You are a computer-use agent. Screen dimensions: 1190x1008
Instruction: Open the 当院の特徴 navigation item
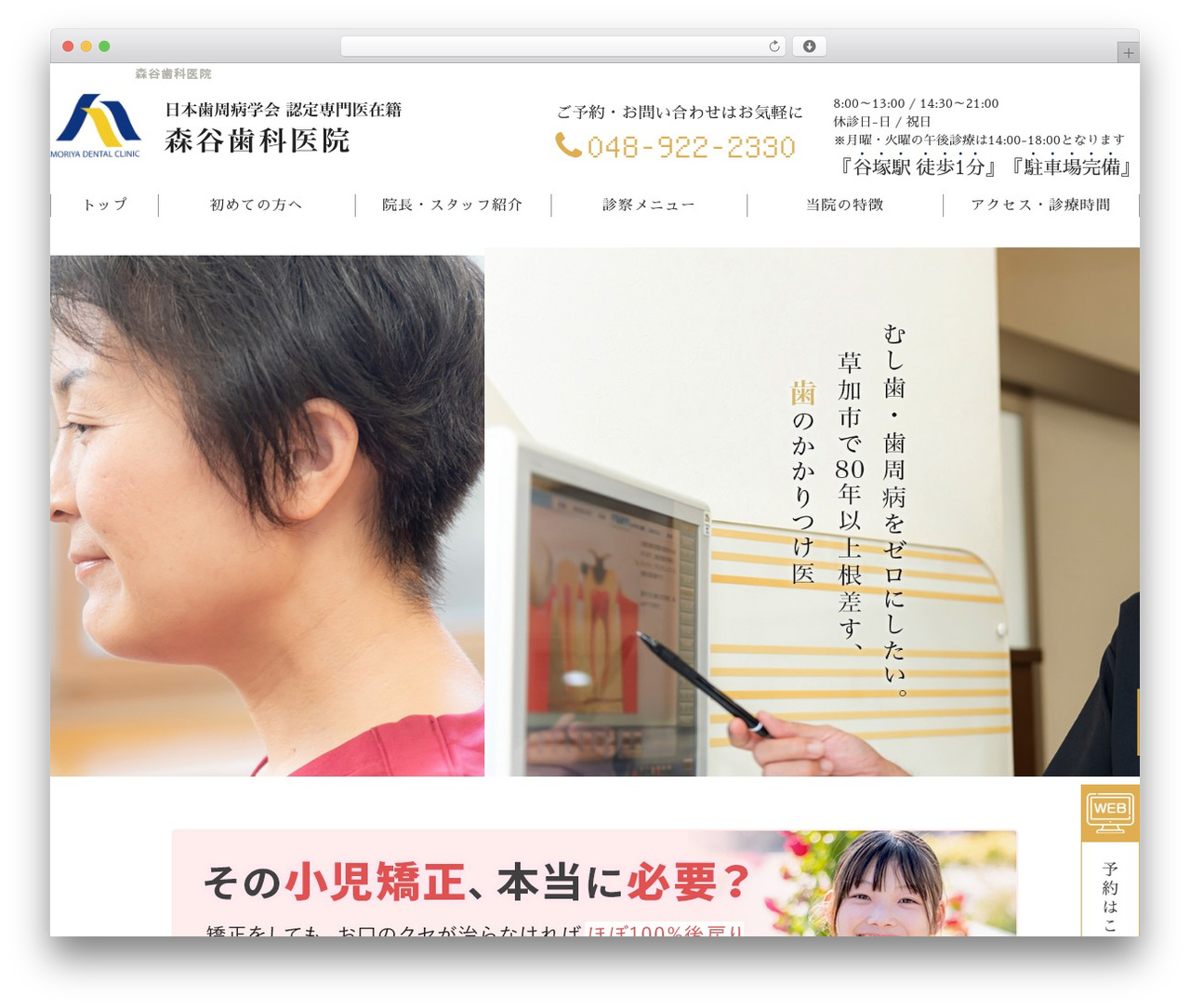tap(845, 205)
